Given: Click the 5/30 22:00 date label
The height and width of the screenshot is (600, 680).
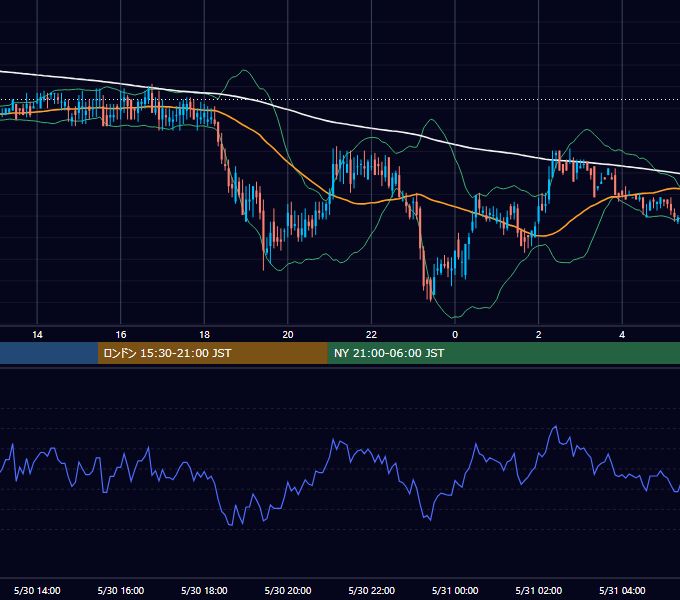Looking at the screenshot, I should [372, 590].
